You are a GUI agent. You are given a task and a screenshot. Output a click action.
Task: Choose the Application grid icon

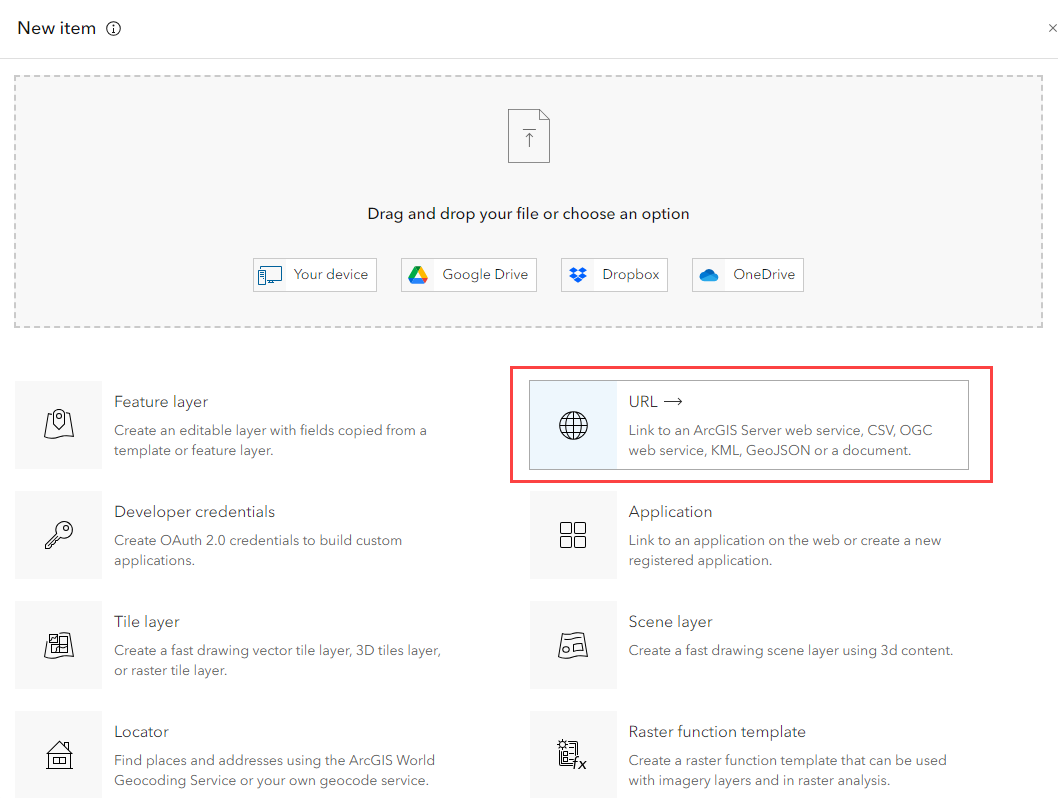573,535
